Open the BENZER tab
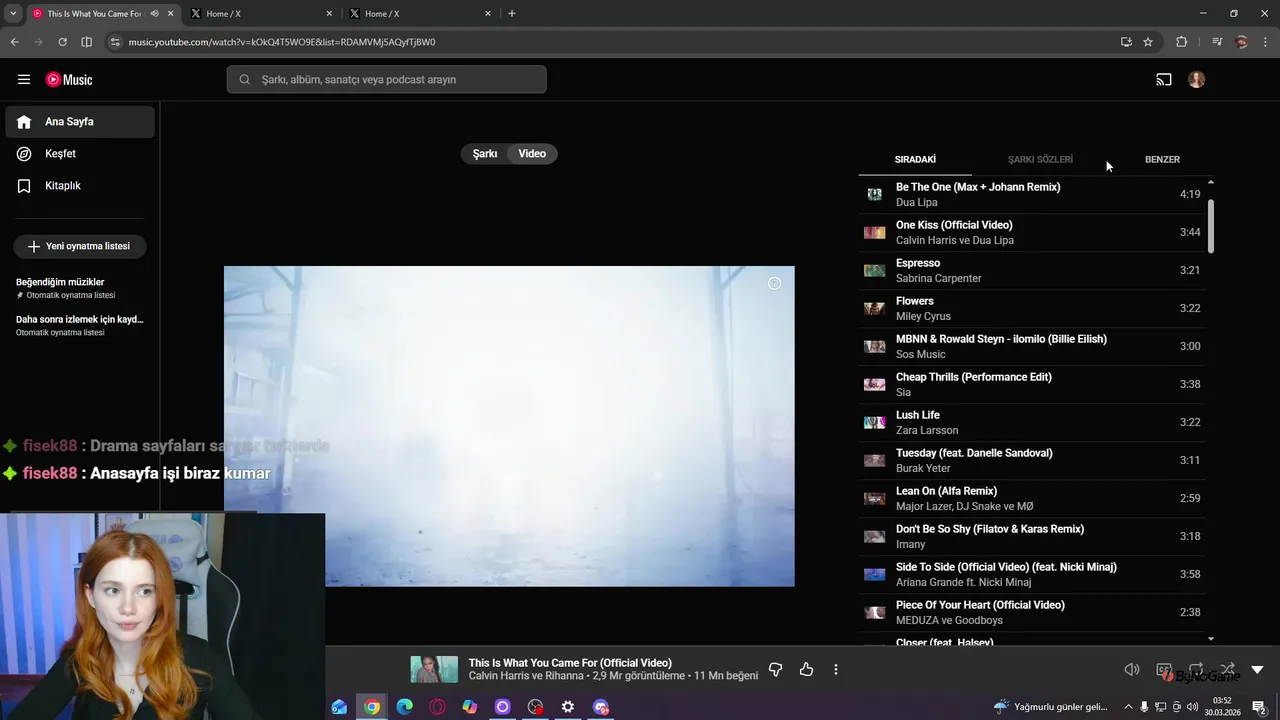Viewport: 1280px width, 720px height. coord(1162,160)
